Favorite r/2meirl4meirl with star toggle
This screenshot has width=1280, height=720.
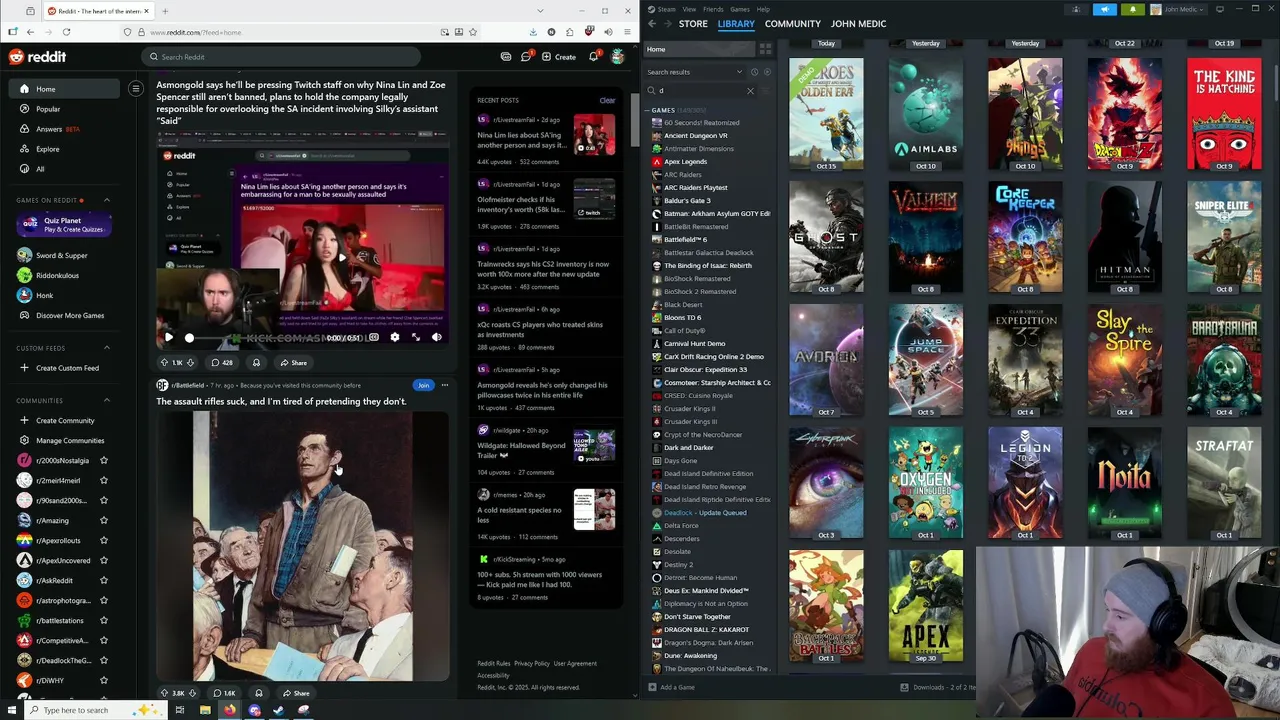103,480
